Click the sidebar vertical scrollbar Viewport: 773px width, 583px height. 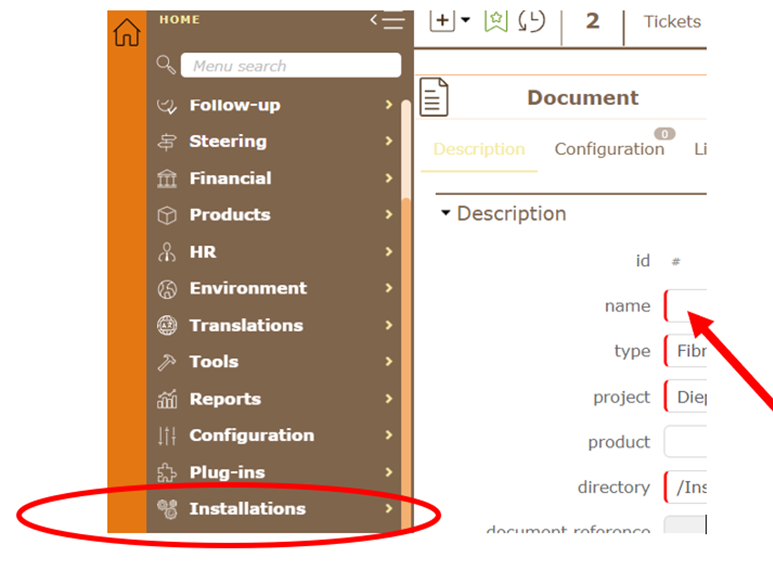click(406, 300)
